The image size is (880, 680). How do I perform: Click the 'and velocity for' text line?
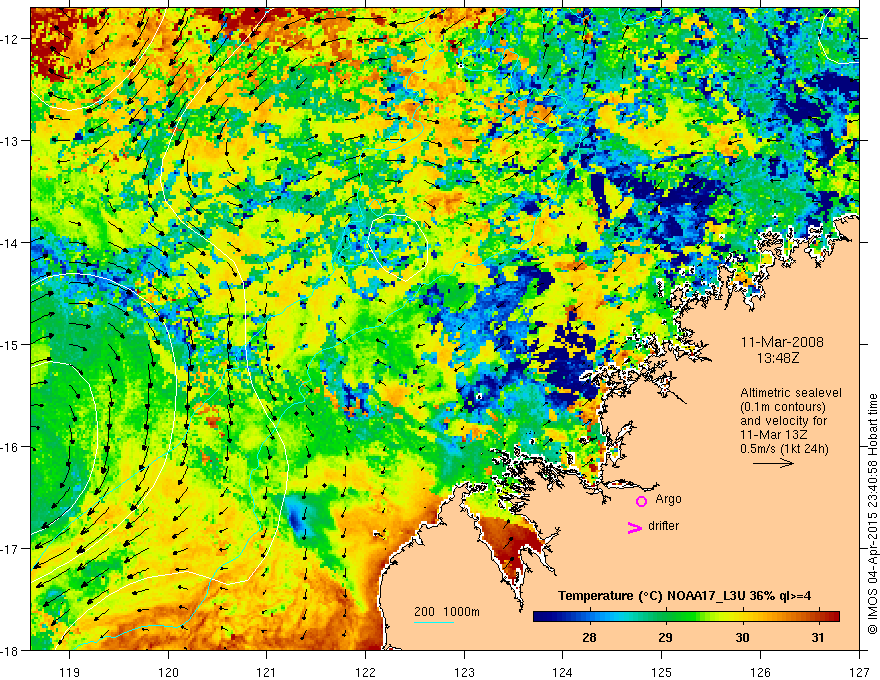pos(783,421)
